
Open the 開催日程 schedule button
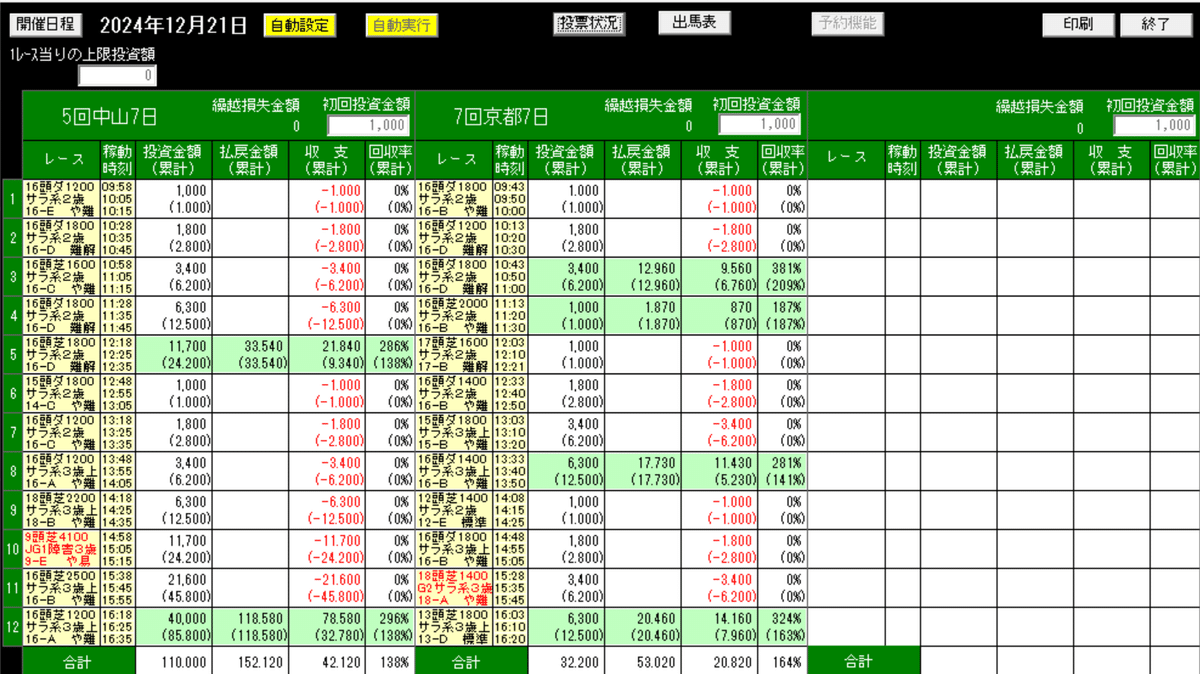coord(45,25)
